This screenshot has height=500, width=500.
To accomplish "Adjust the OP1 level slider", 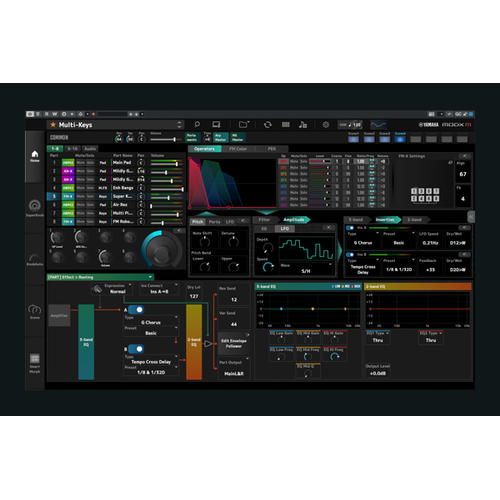I will [x=320, y=161].
